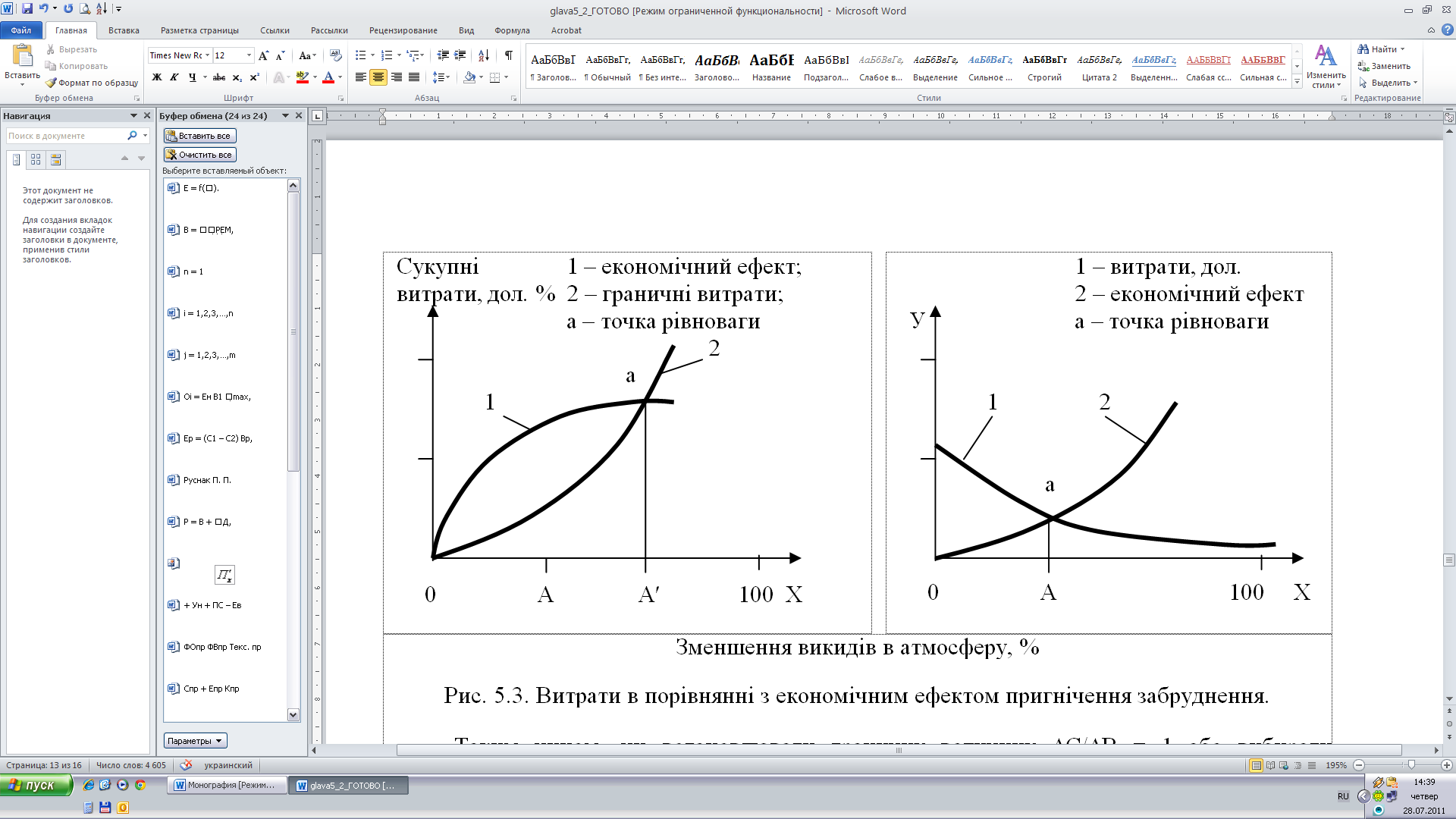
Task: Switch to Вставка tab
Action: pos(124,30)
